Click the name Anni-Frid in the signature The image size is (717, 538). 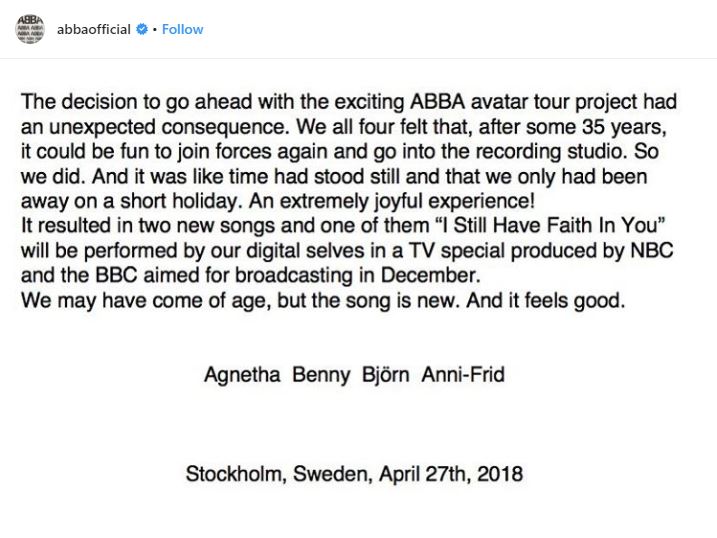[x=463, y=375]
